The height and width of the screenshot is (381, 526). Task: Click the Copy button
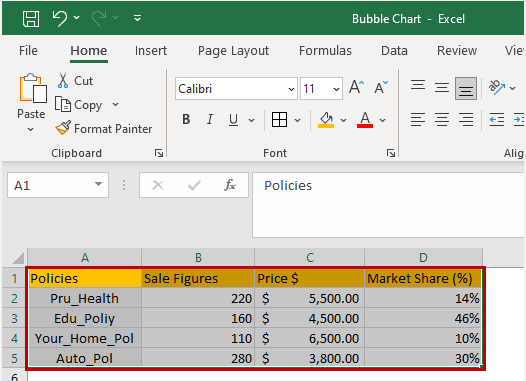78,105
